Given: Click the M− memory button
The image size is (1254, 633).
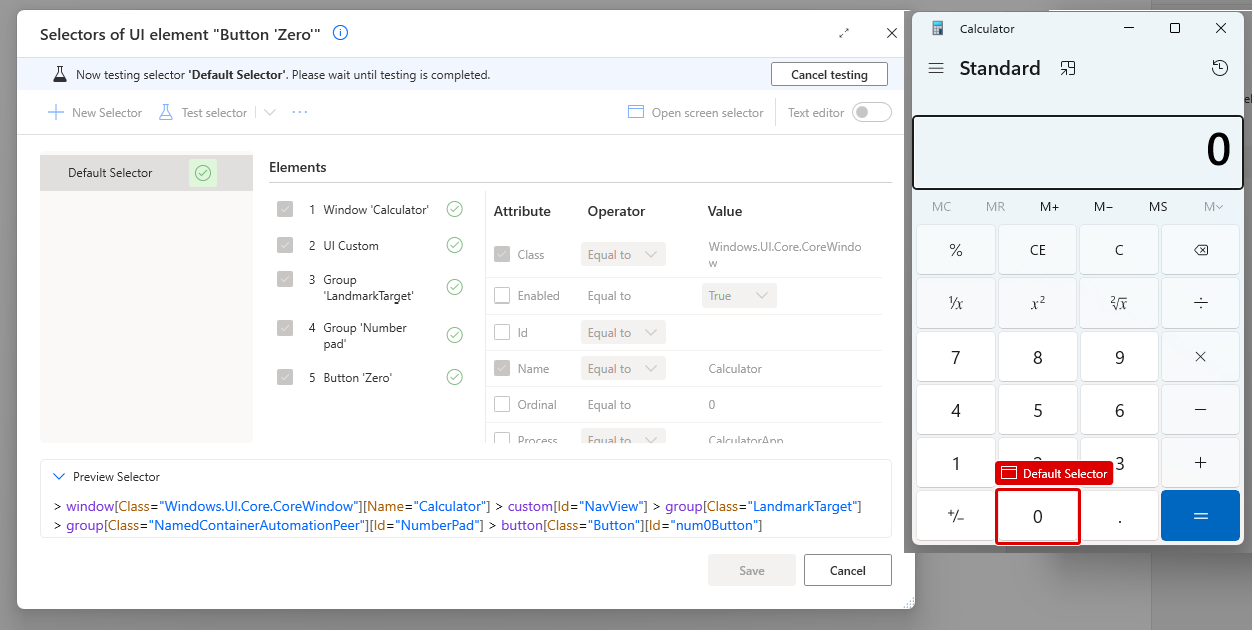Looking at the screenshot, I should pos(1103,207).
